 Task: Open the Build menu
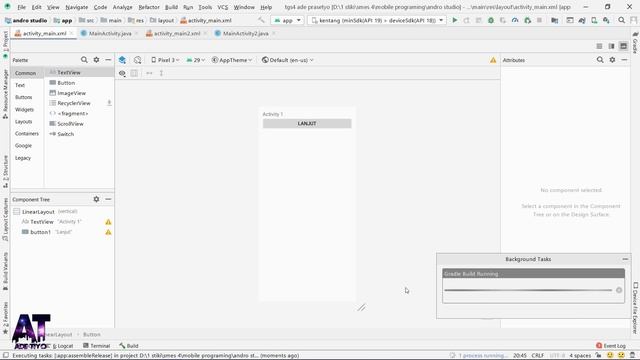[x=171, y=7]
